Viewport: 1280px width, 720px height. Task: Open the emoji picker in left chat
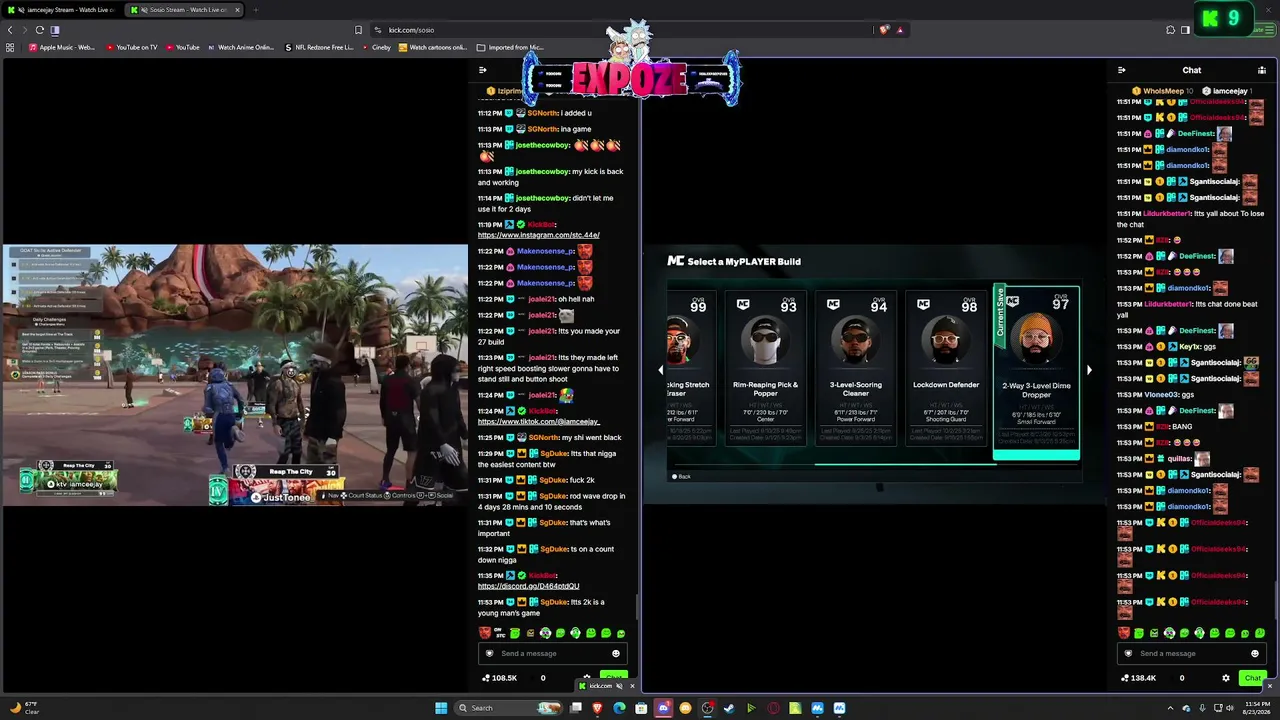[616, 653]
